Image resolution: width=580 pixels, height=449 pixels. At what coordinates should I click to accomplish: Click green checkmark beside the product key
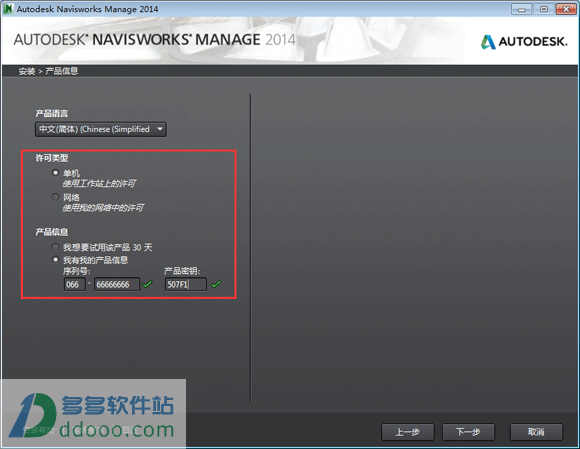tap(216, 284)
